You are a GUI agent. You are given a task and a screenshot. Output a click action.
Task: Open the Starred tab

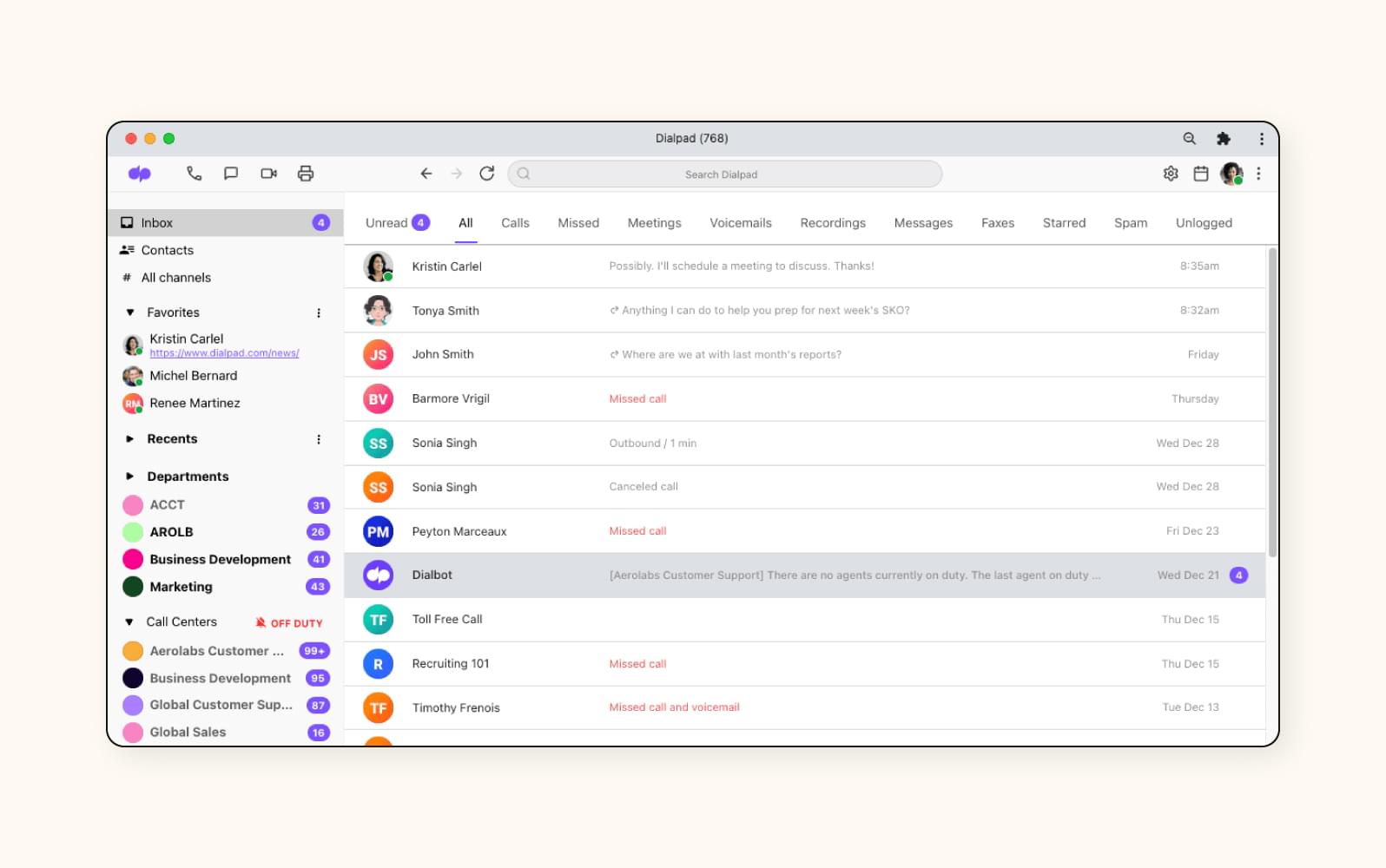click(x=1064, y=223)
